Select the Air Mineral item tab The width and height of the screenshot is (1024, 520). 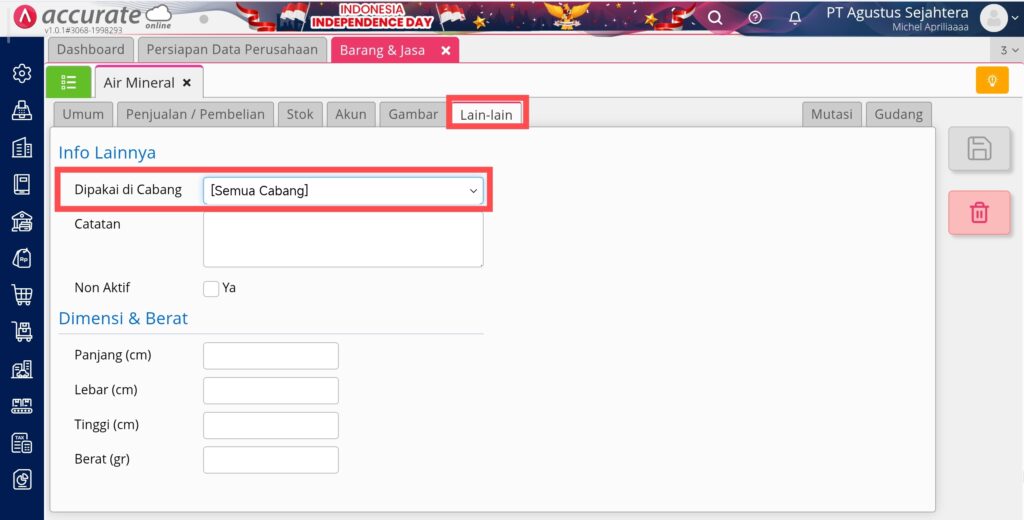click(x=139, y=83)
